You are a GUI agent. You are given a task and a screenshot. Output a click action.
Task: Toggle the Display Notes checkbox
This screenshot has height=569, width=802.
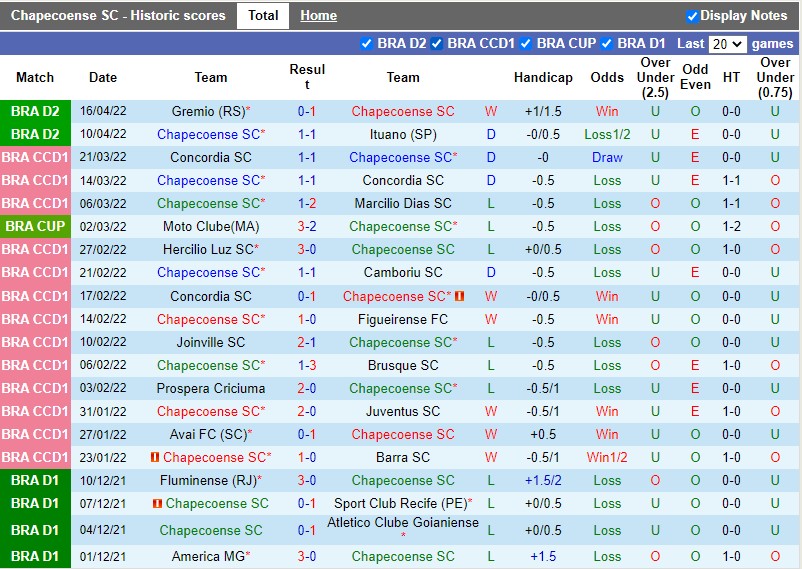(x=692, y=16)
